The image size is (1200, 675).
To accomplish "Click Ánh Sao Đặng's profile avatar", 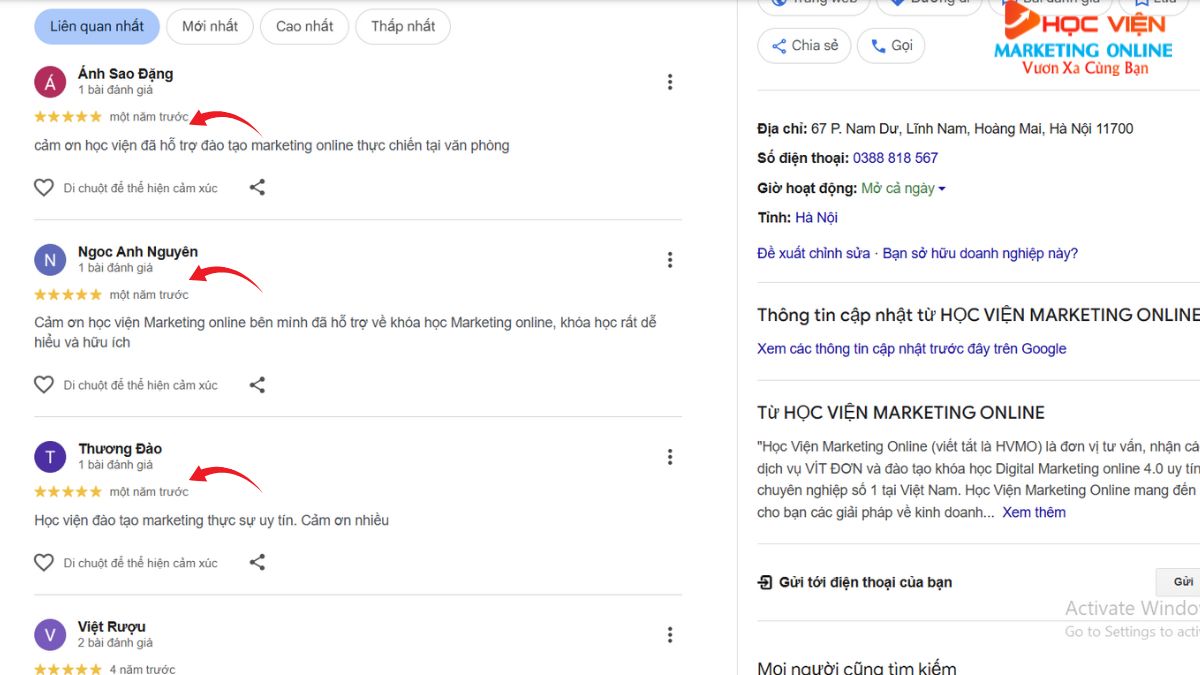I will click(50, 82).
